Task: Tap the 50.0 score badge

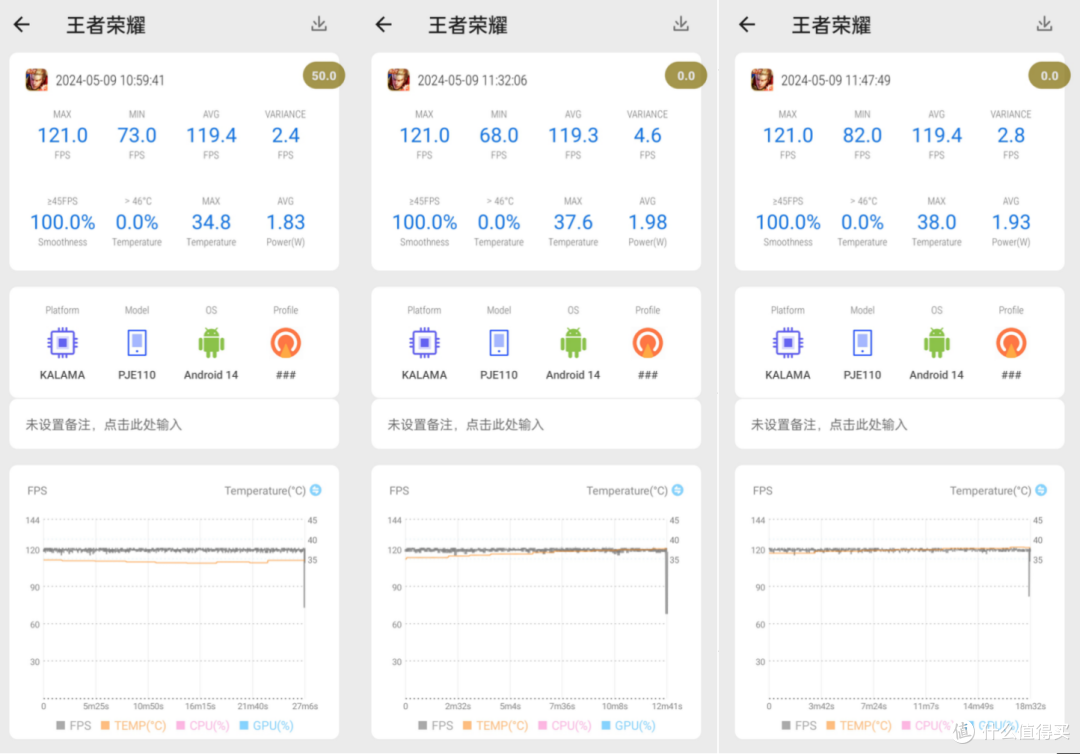Action: pyautogui.click(x=324, y=76)
